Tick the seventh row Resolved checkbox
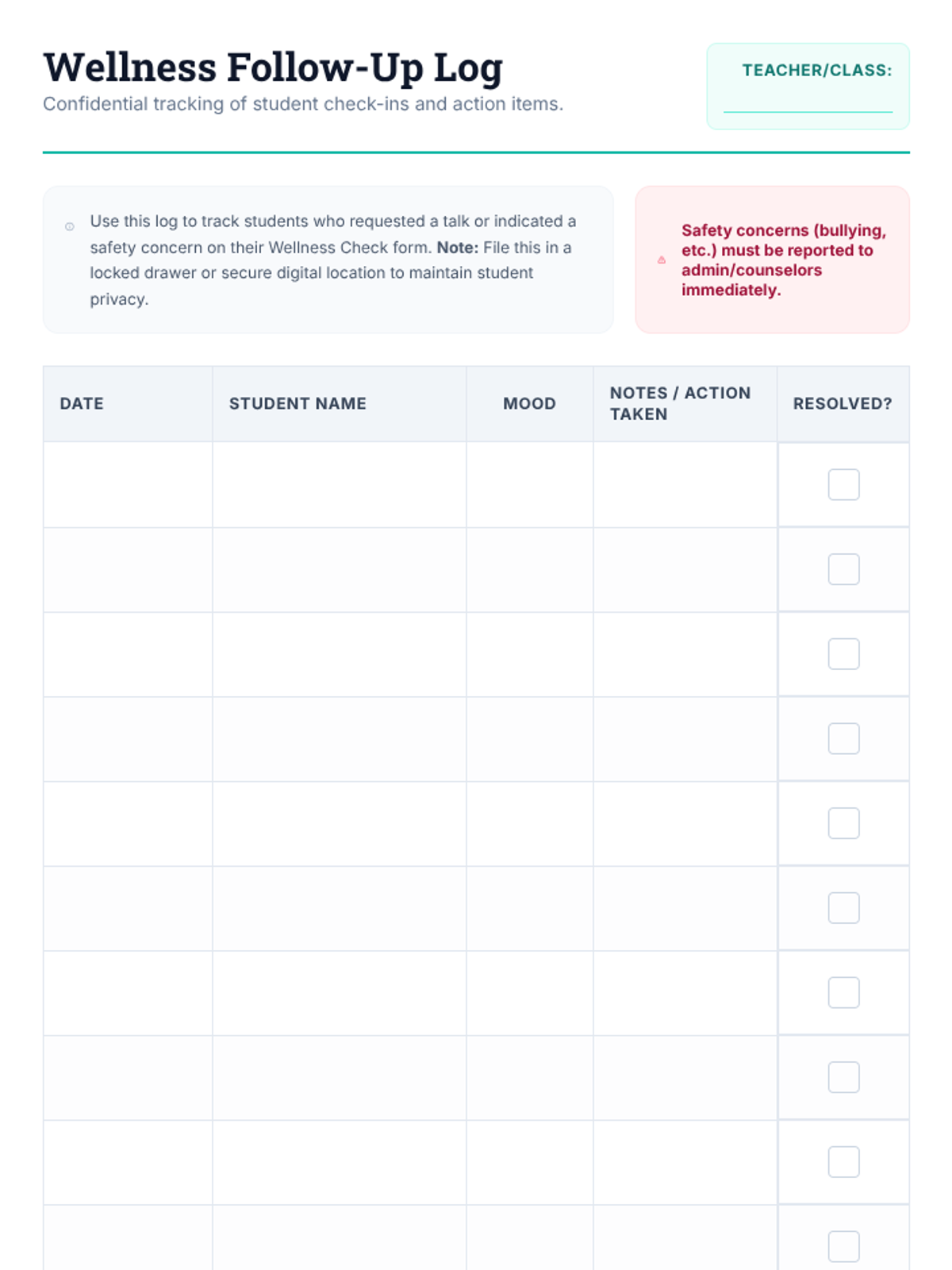 click(843, 993)
